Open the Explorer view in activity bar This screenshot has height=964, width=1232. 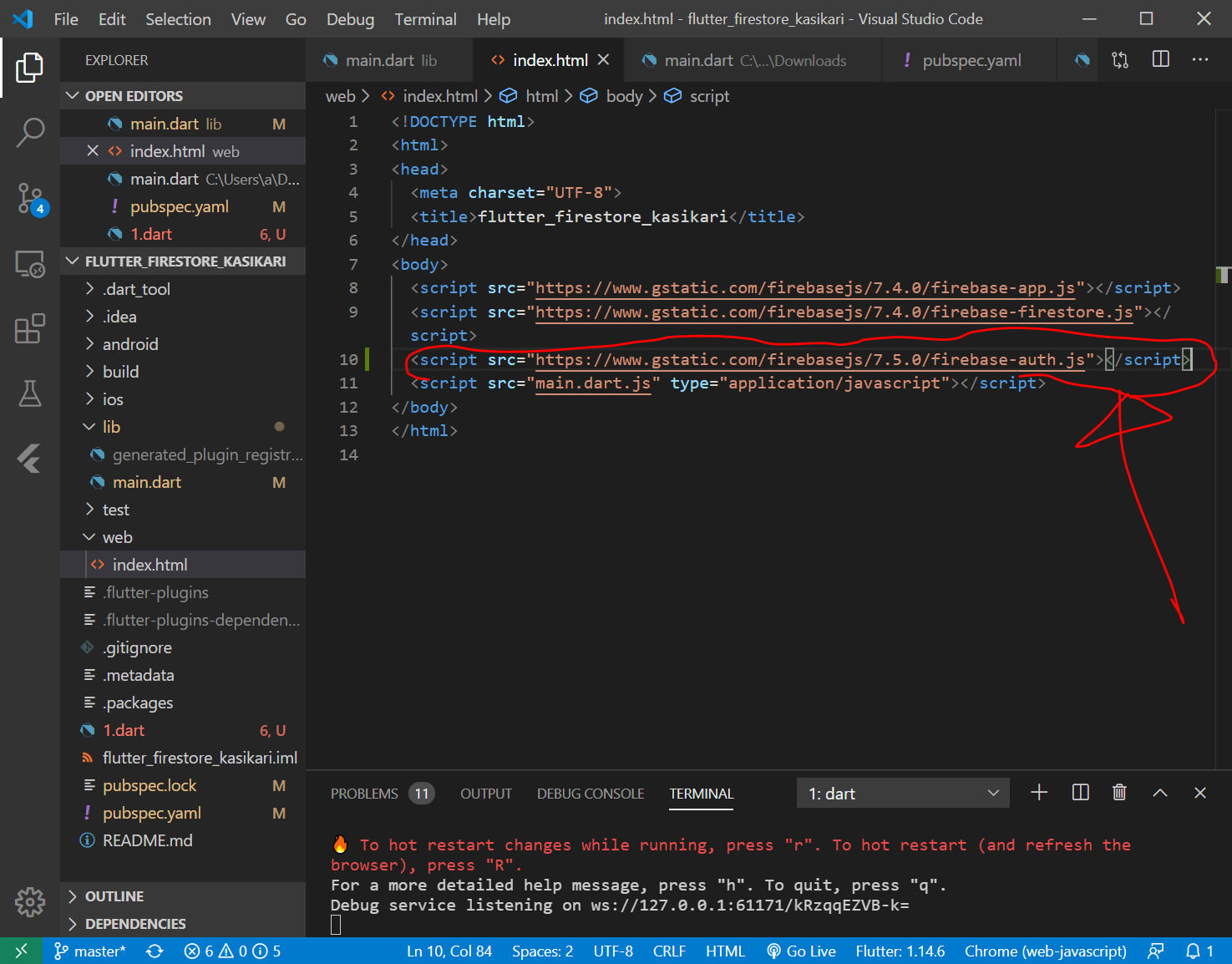click(30, 68)
